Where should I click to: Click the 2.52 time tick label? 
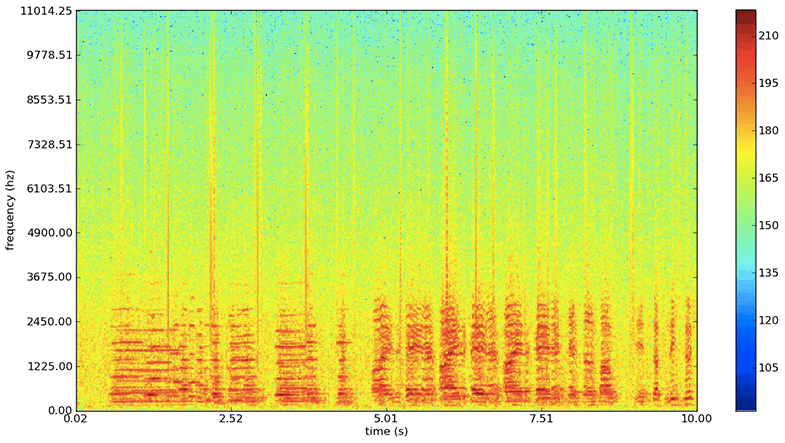tap(231, 418)
